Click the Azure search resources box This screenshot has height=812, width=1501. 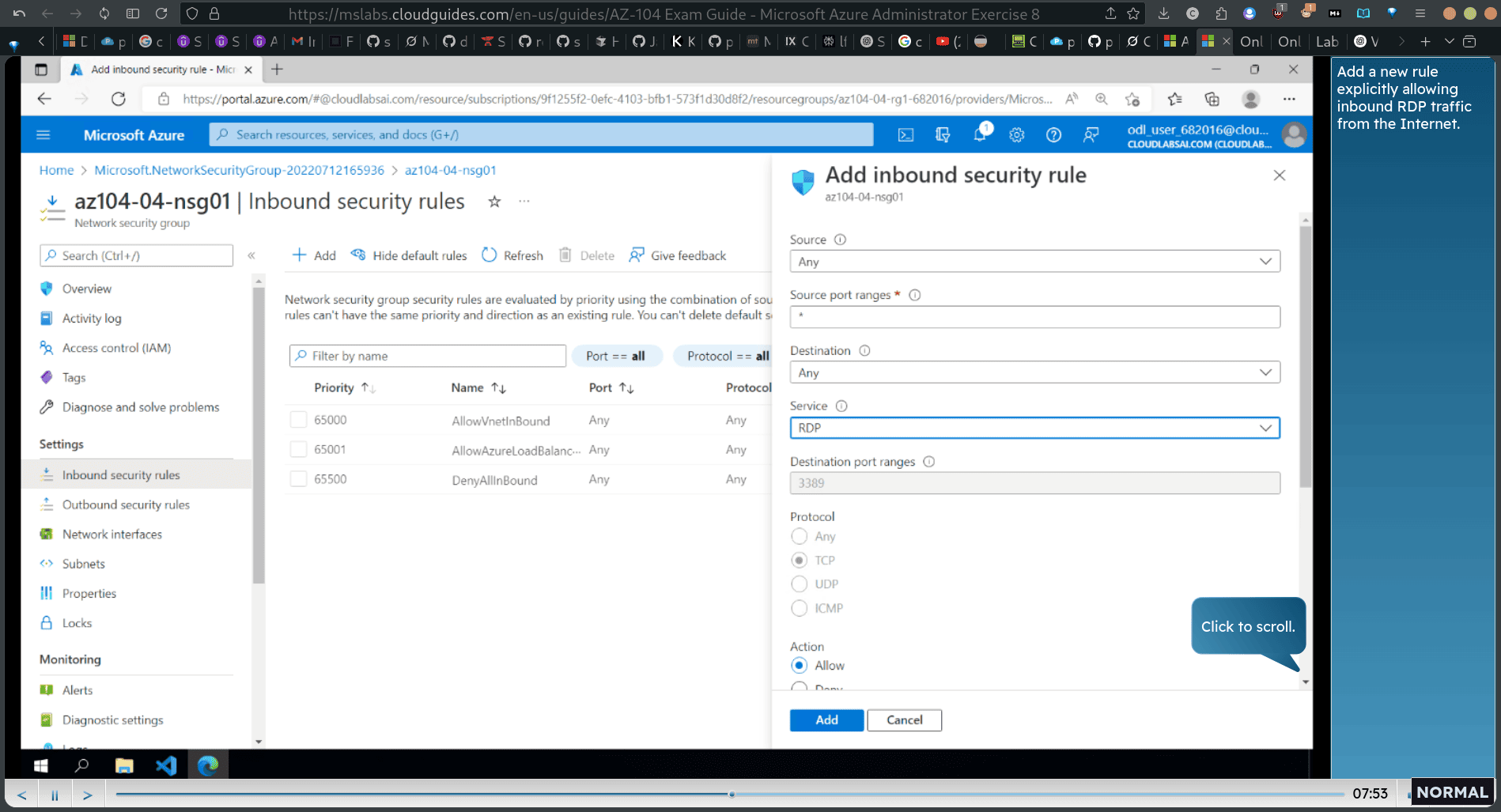(541, 135)
